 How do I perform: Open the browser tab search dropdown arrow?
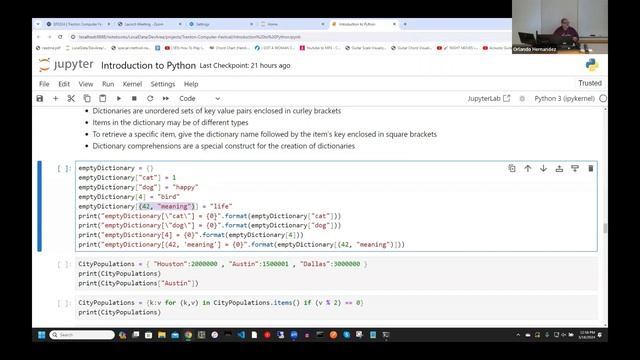(x=38, y=24)
